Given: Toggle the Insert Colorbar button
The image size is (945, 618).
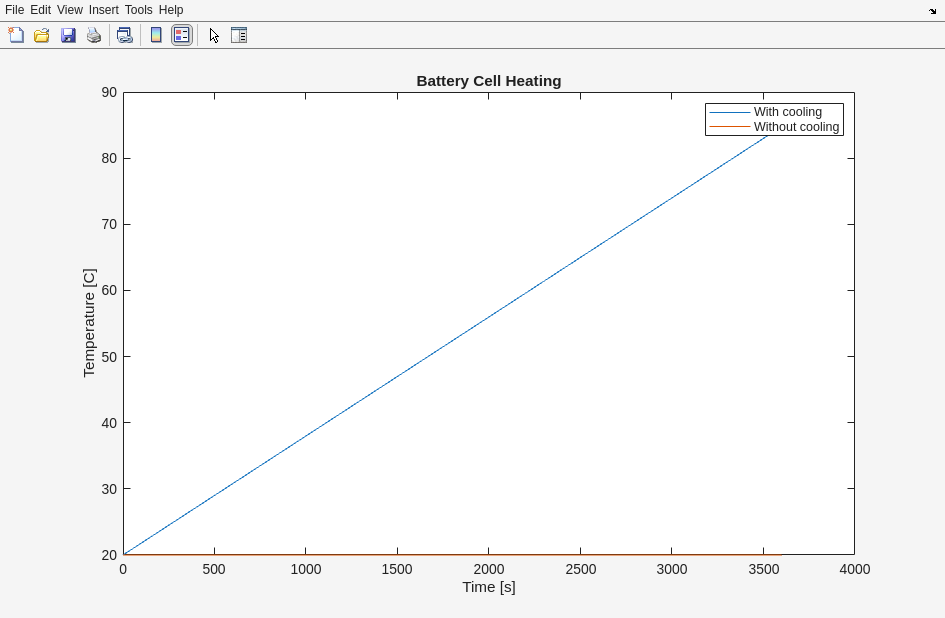Looking at the screenshot, I should click(156, 35).
